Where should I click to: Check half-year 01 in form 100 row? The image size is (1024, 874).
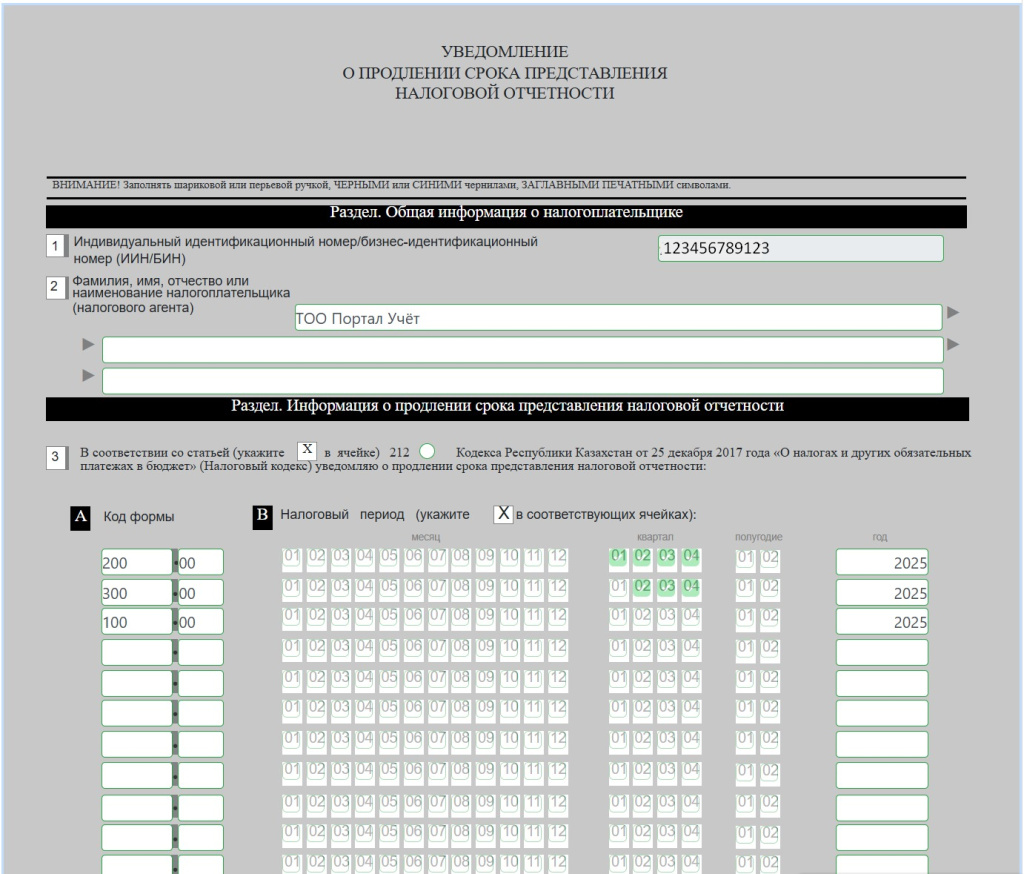pyautogui.click(x=745, y=619)
